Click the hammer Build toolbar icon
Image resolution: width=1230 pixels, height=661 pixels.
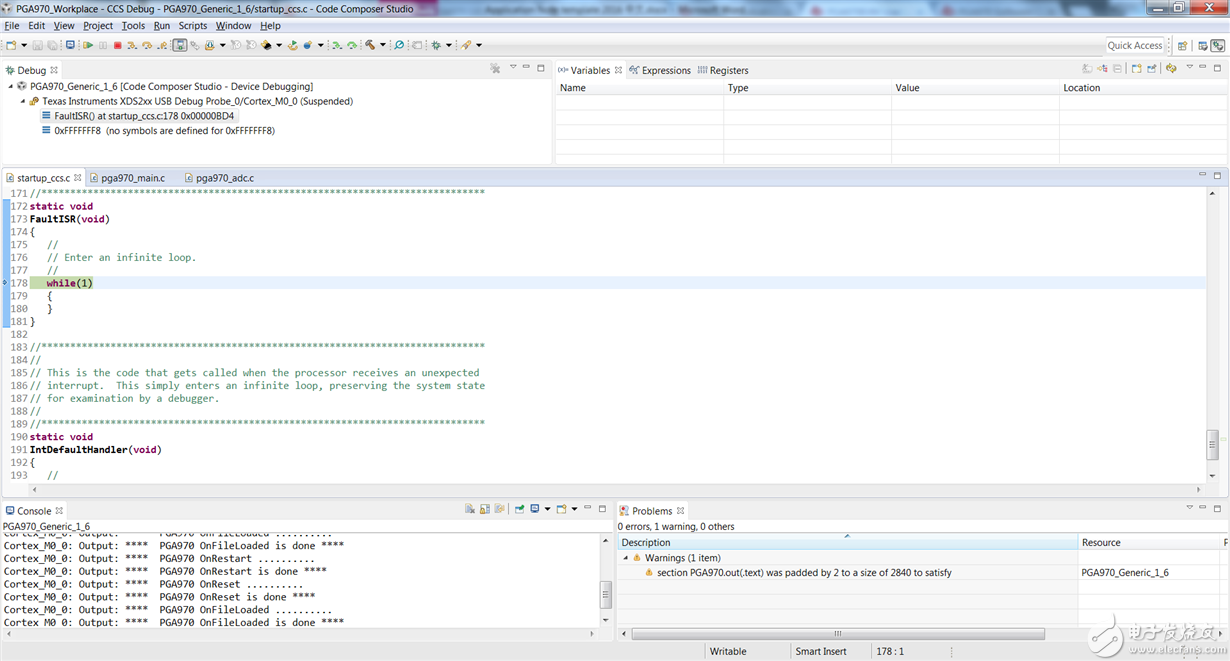coord(369,45)
